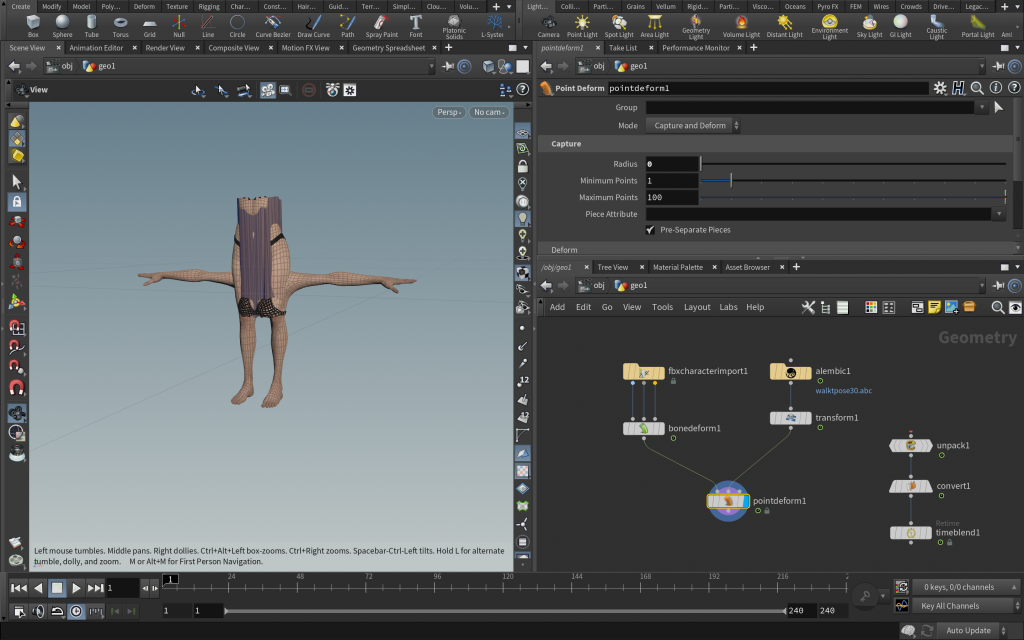Open the Rigging shelf tab
This screenshot has height=640, width=1024.
click(x=209, y=7)
